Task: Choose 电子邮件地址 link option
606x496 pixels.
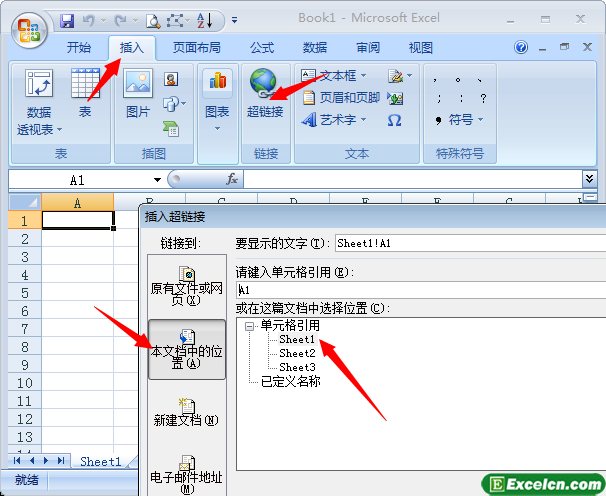Action: pyautogui.click(x=187, y=475)
